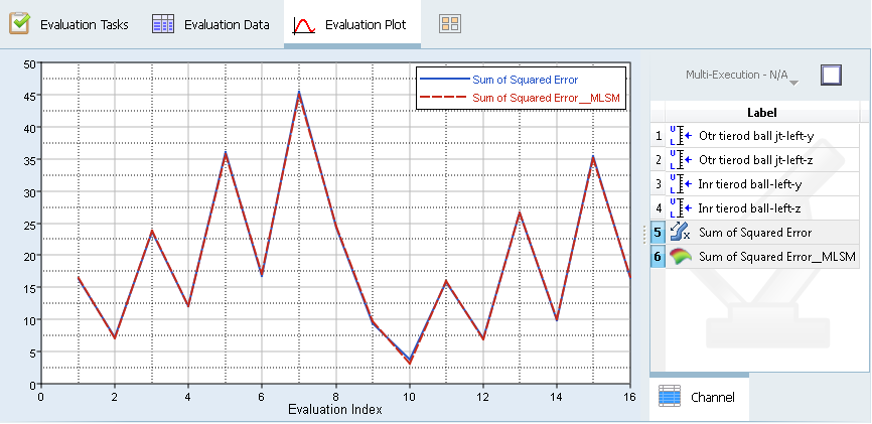Click row number 2 cell
Image resolution: width=872 pixels, height=424 pixels.
[x=658, y=160]
